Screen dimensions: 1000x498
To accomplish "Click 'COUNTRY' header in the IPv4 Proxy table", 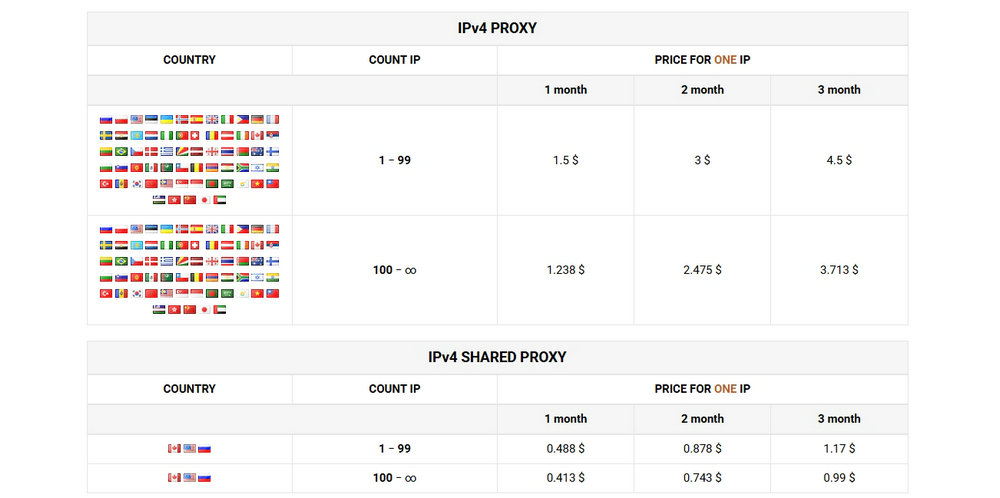I will [189, 60].
